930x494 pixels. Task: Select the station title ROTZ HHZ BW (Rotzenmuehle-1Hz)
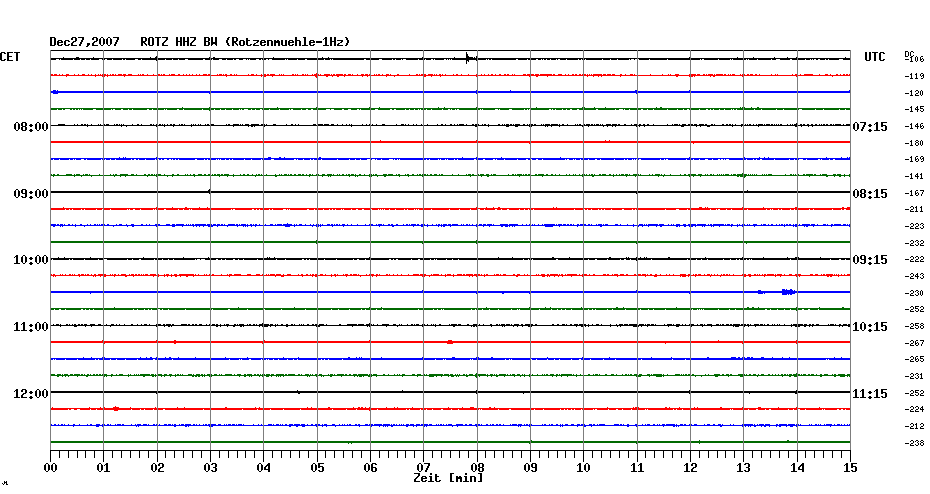point(245,42)
